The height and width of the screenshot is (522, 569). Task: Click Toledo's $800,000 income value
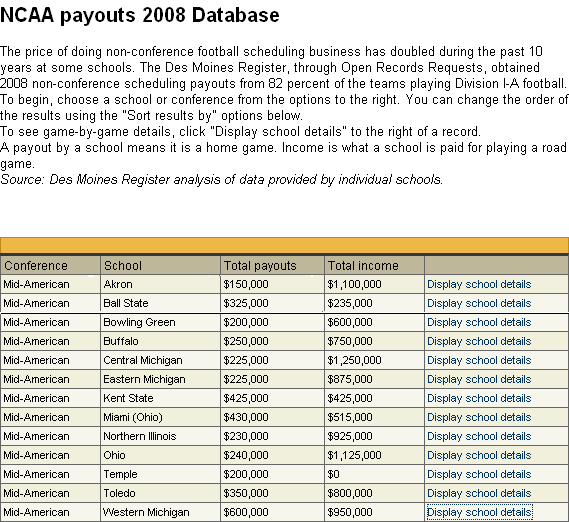pos(350,493)
